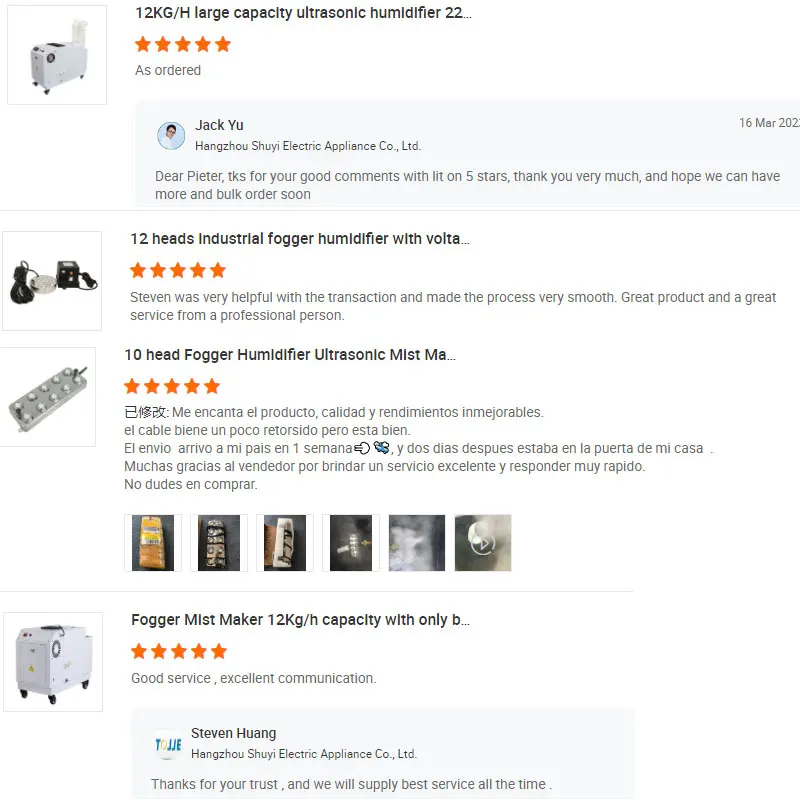Viewport: 800px width, 800px height.
Task: Click the 12KG/H large capacity ultrasonic humidifier title
Action: (x=303, y=13)
